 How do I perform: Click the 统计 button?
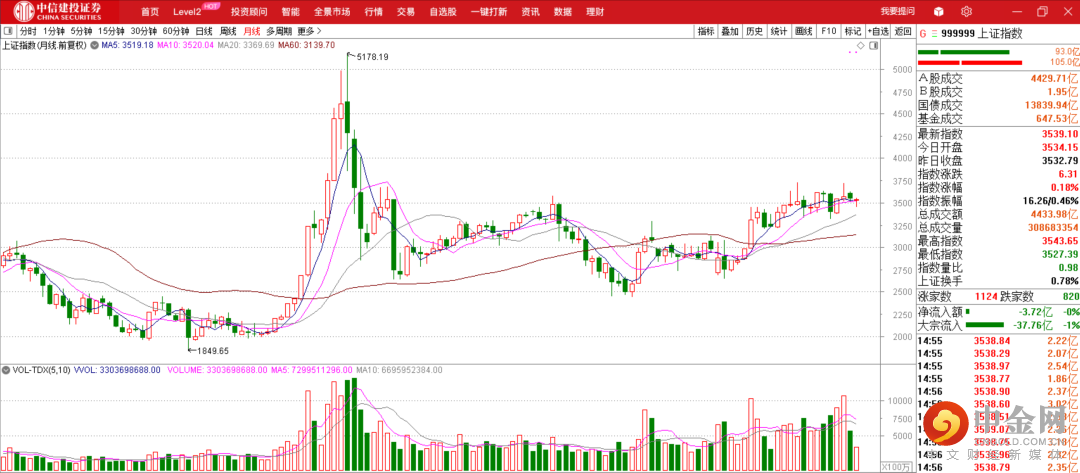[x=779, y=31]
